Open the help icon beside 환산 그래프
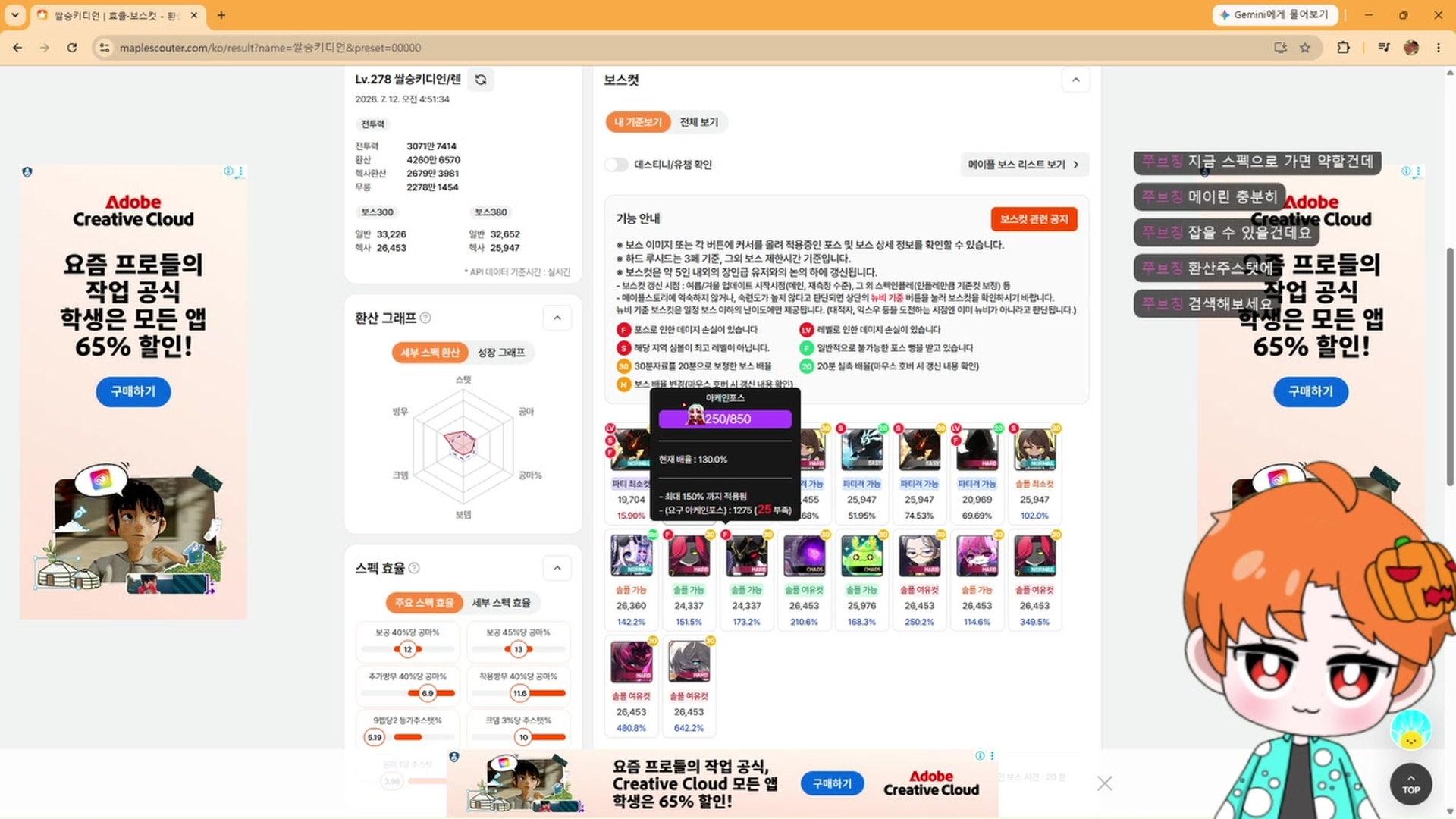Image resolution: width=1456 pixels, height=819 pixels. 425,318
